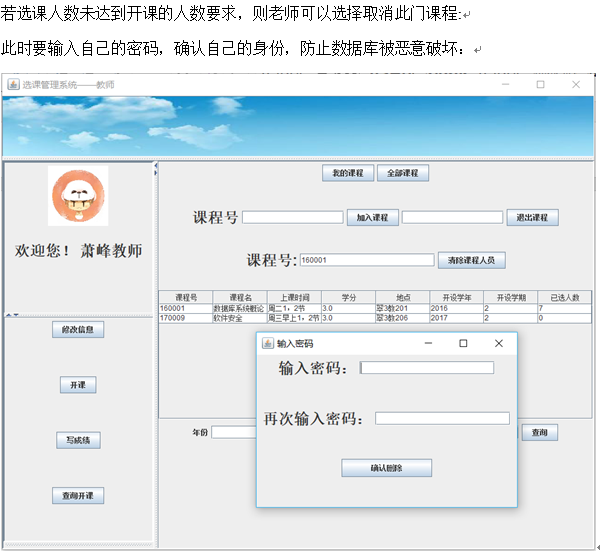Open the 全部课程 list
The height and width of the screenshot is (557, 600).
(403, 173)
